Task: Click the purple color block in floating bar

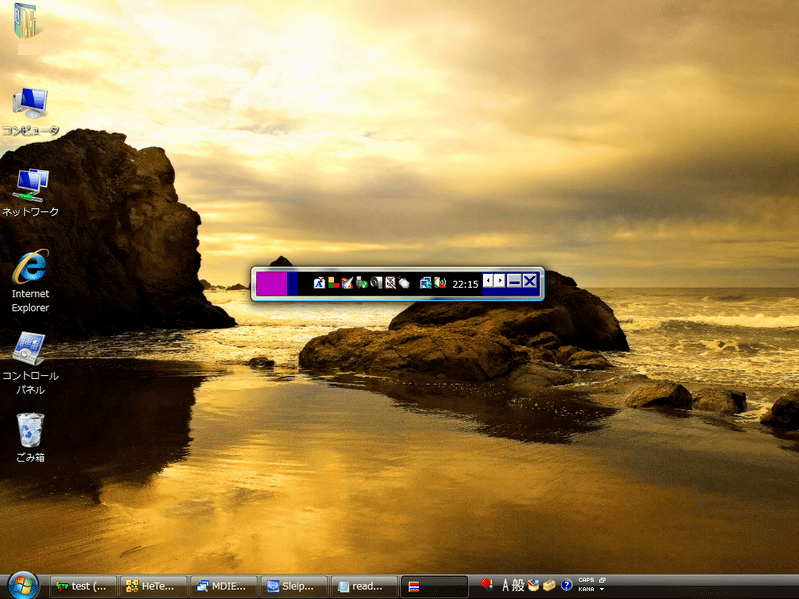Action: pyautogui.click(x=271, y=283)
